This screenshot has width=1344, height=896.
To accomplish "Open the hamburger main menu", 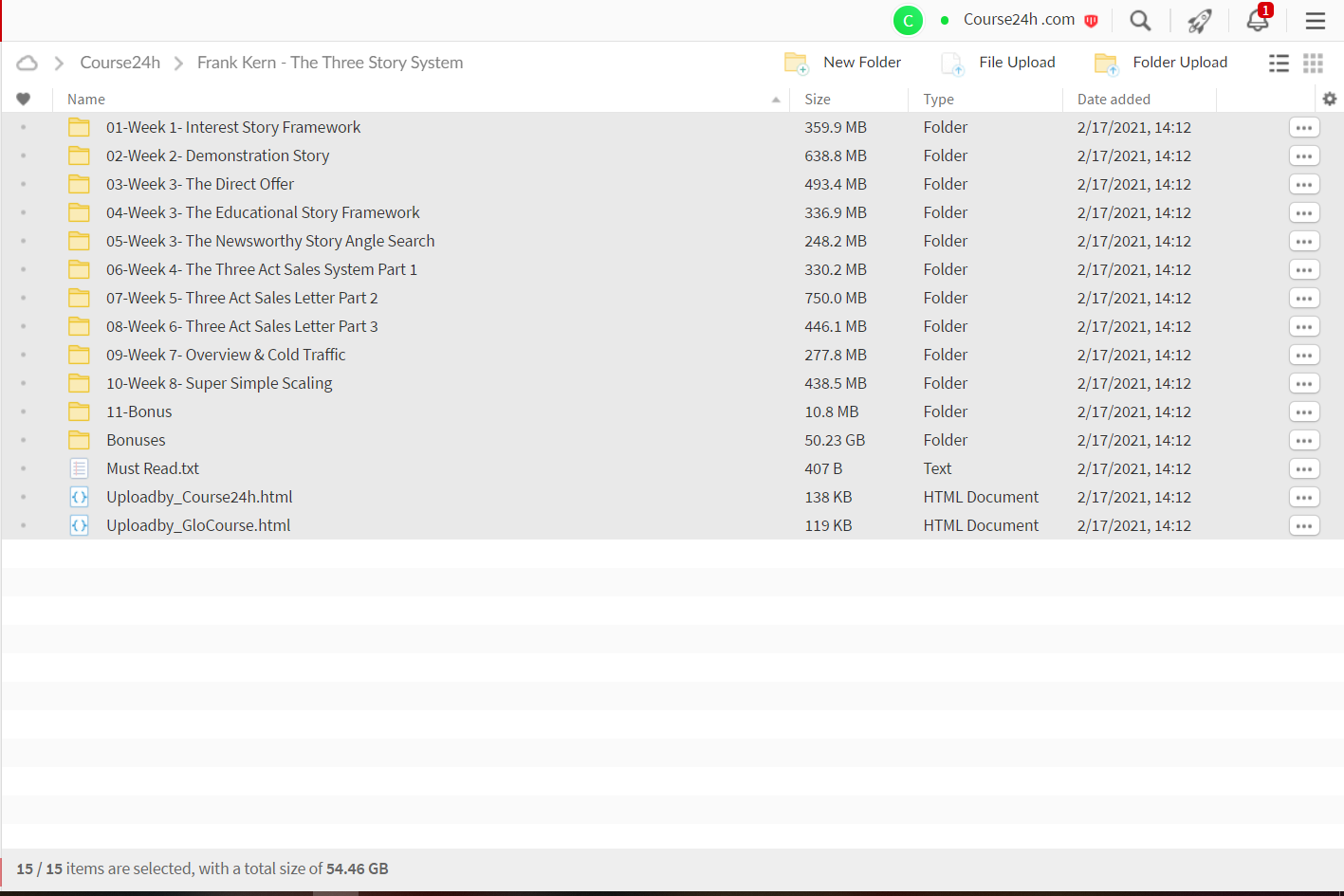I will [x=1315, y=20].
